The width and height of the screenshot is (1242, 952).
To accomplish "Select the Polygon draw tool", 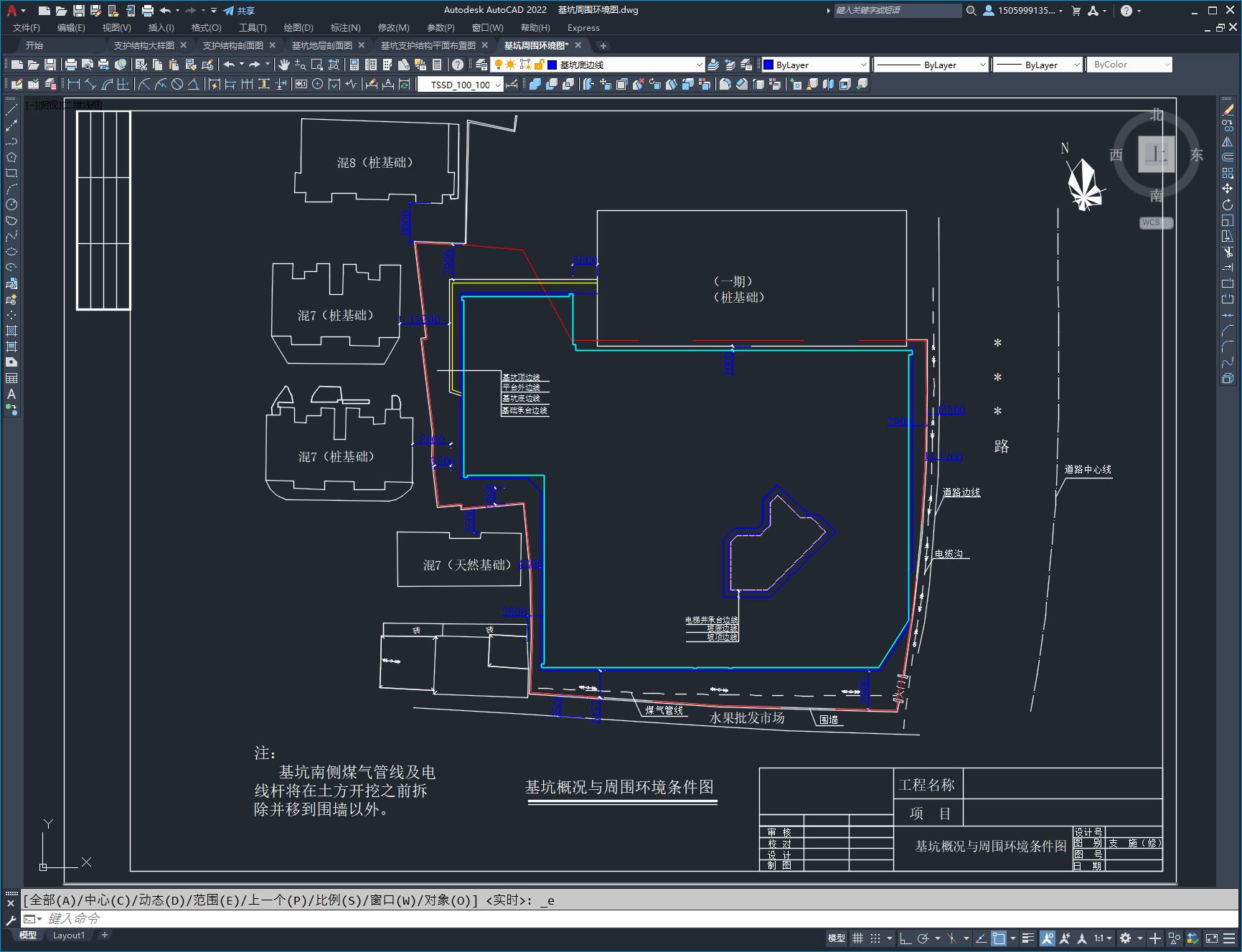I will click(11, 157).
